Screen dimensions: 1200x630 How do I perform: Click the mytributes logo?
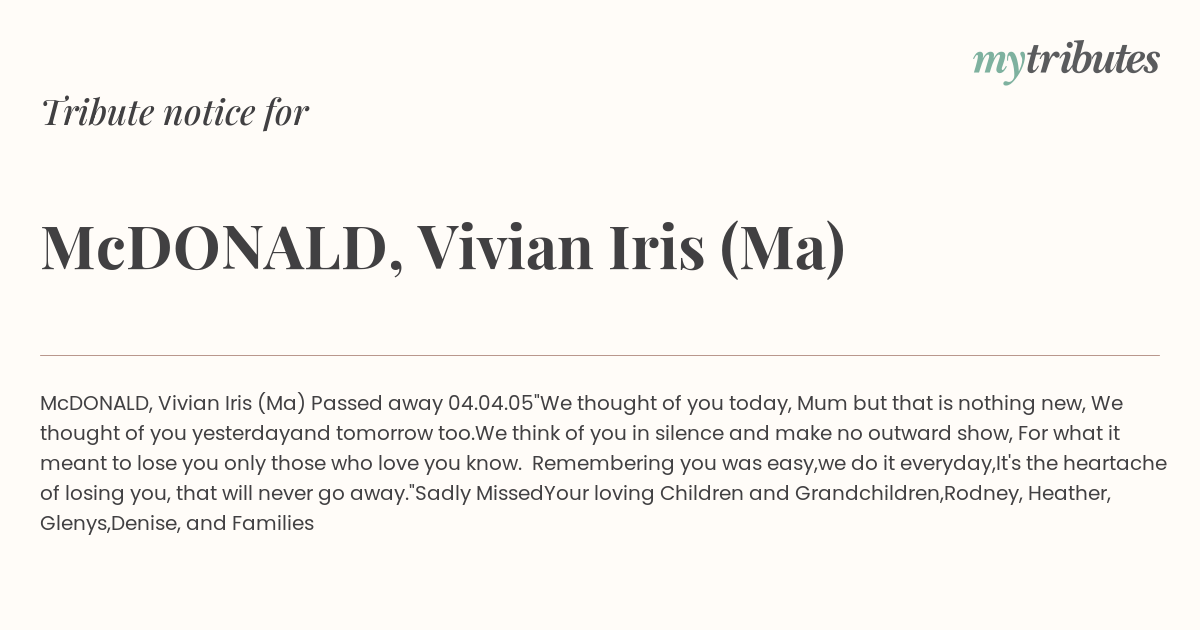(x=1066, y=61)
